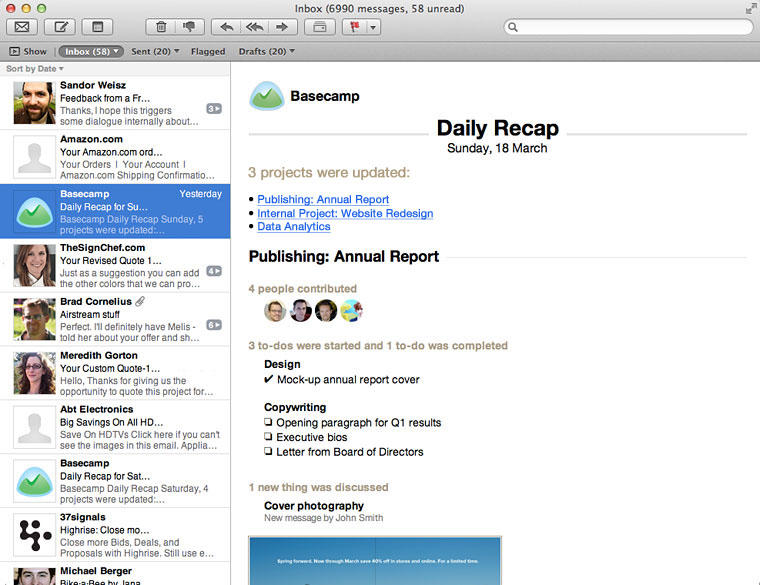Image resolution: width=760 pixels, height=585 pixels.
Task: Click the cover photography image preview
Action: click(375, 560)
